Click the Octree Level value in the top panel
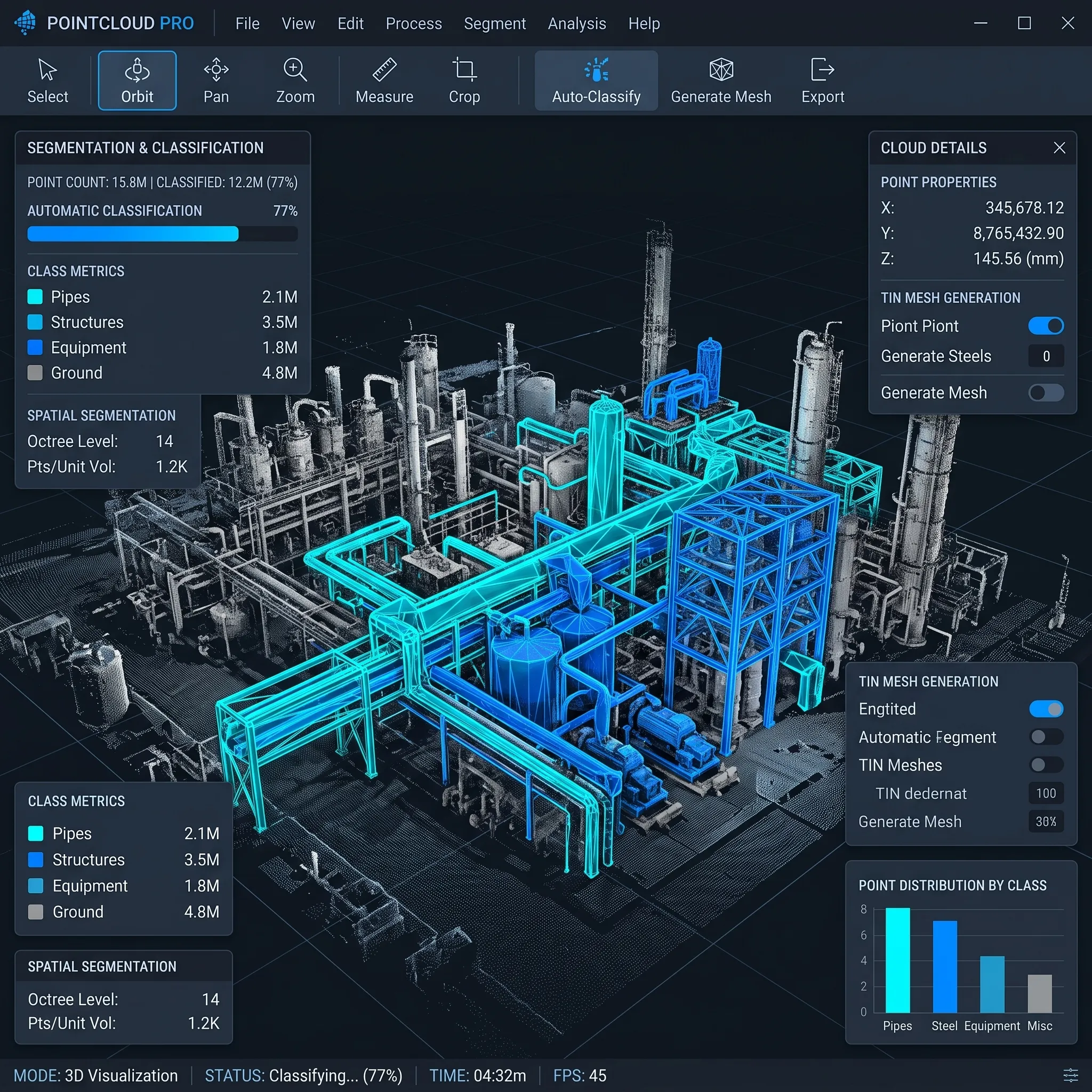This screenshot has height=1092, width=1092. coord(164,441)
